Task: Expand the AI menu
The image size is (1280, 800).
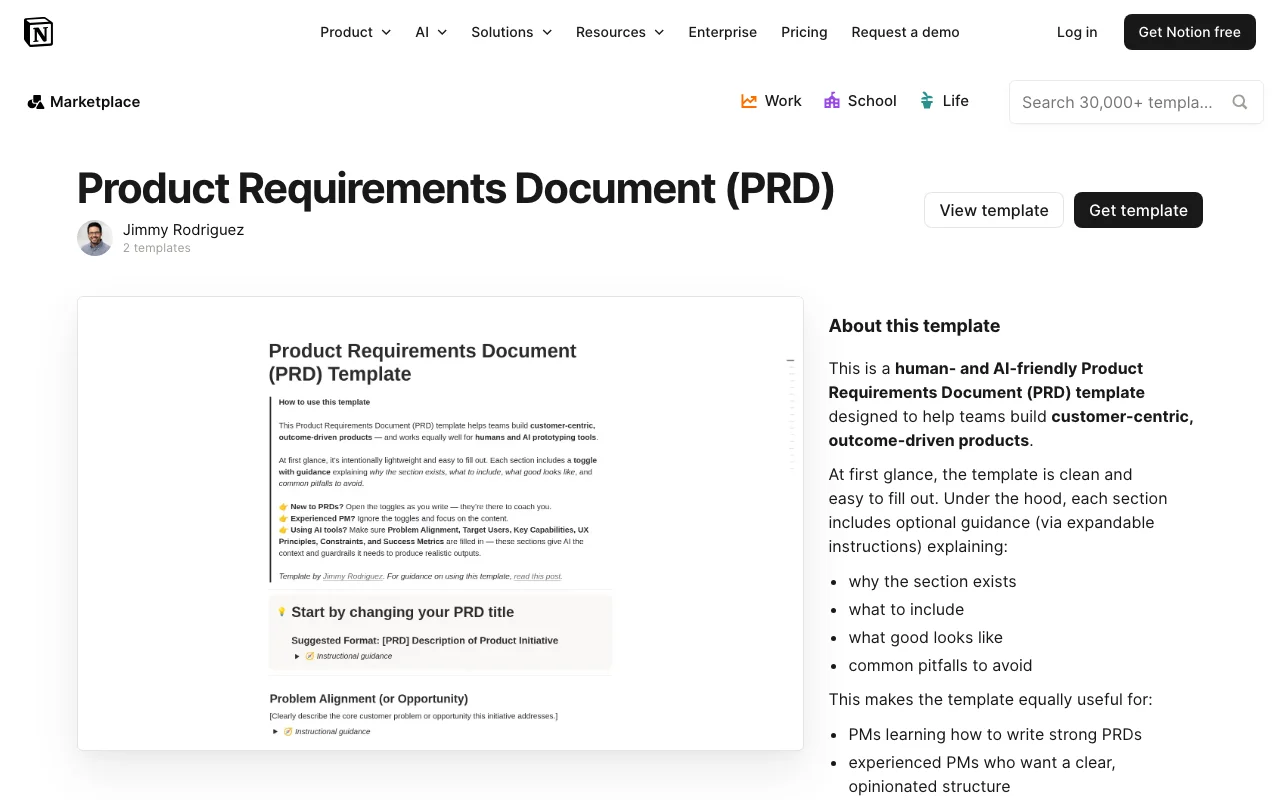Action: pos(431,32)
